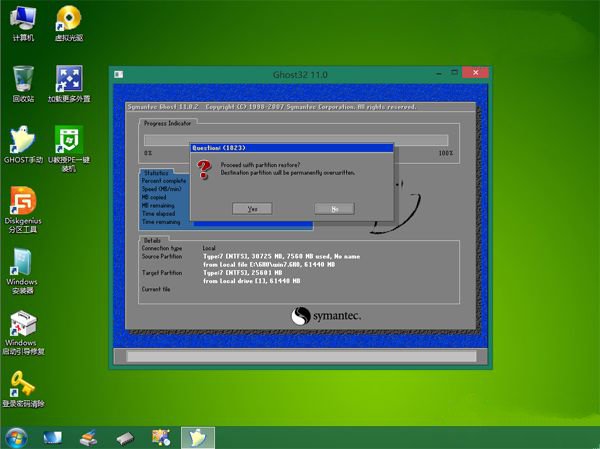Screen dimensions: 600x449
Task: Click the Progress Indicator bar
Action: tap(296, 140)
